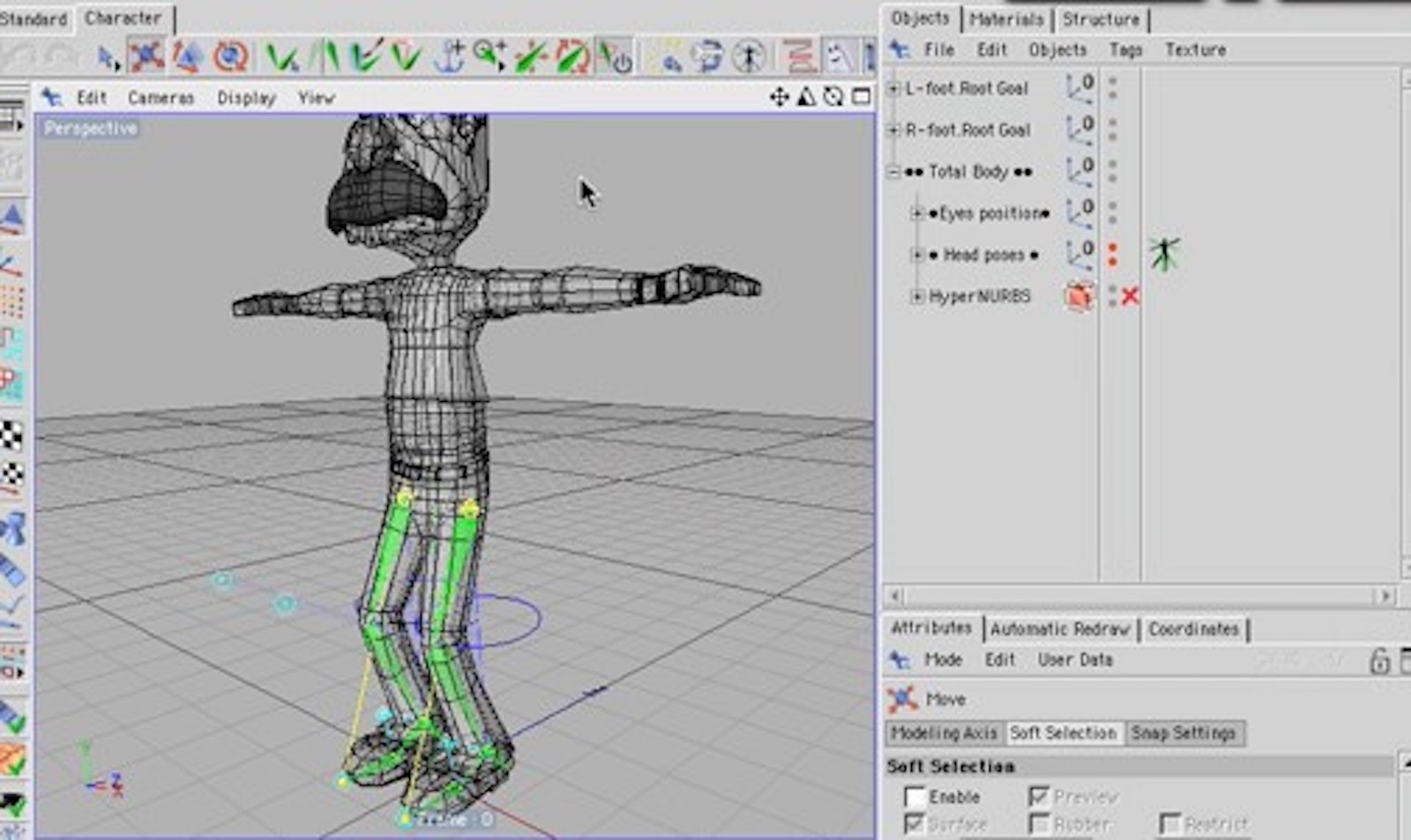Click viewport menu pin icon beside Edit
This screenshot has height=840, width=1411.
coord(52,97)
